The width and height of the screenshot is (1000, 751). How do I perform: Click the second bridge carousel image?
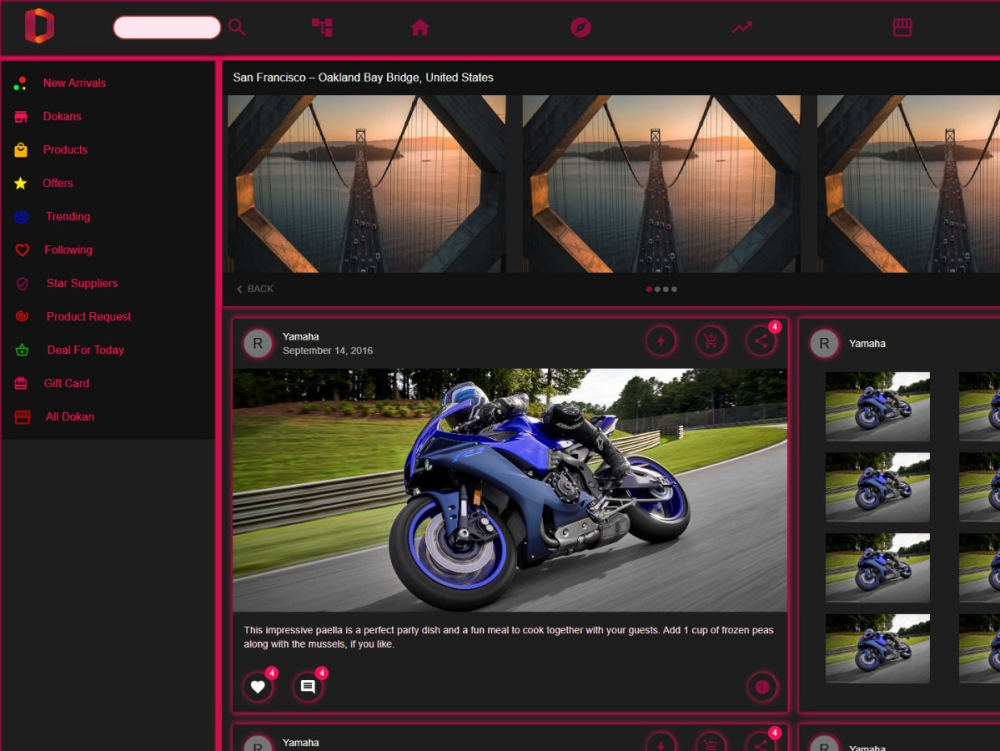coord(661,184)
